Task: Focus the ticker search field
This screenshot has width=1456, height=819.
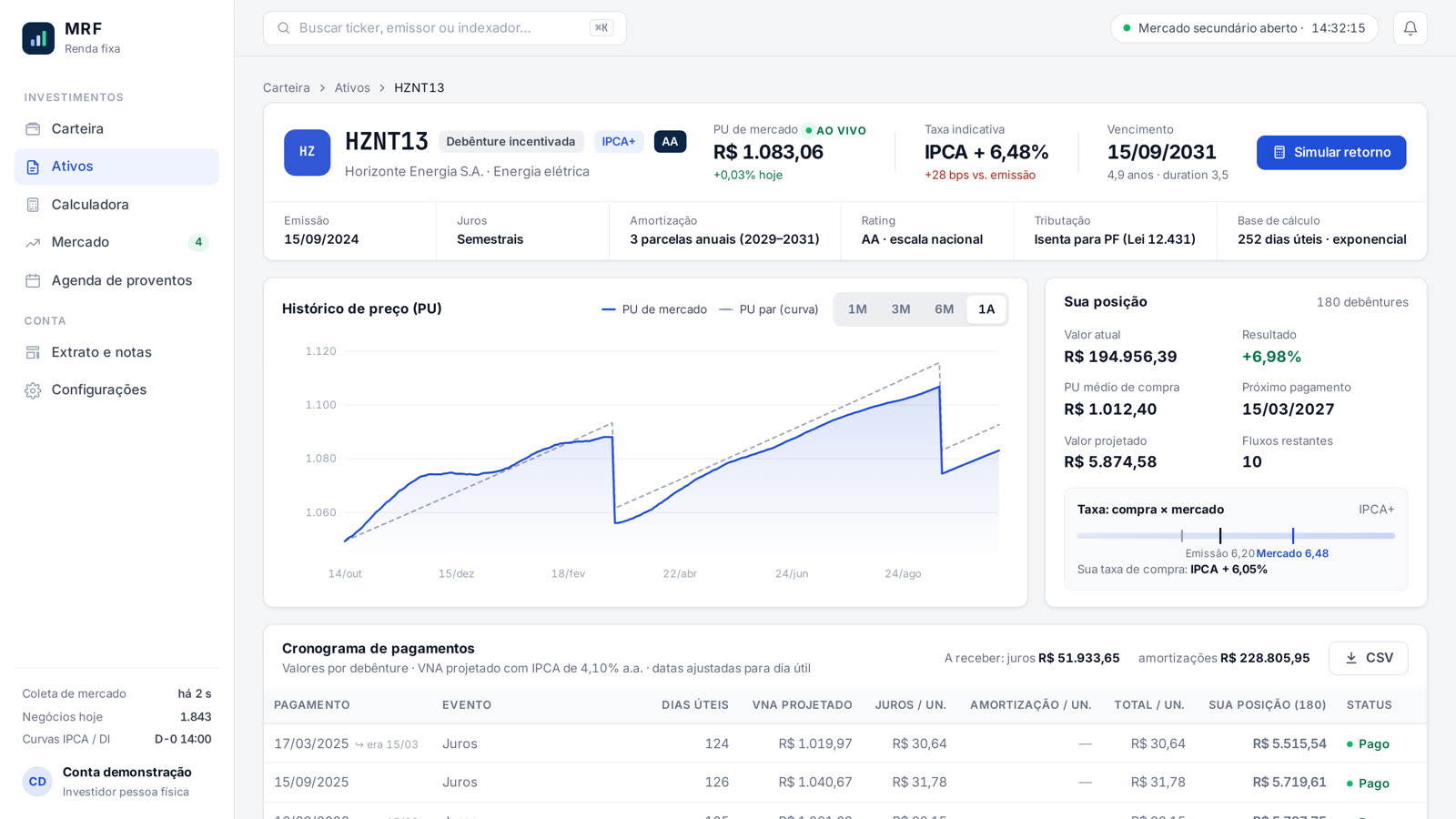Action: [x=445, y=28]
